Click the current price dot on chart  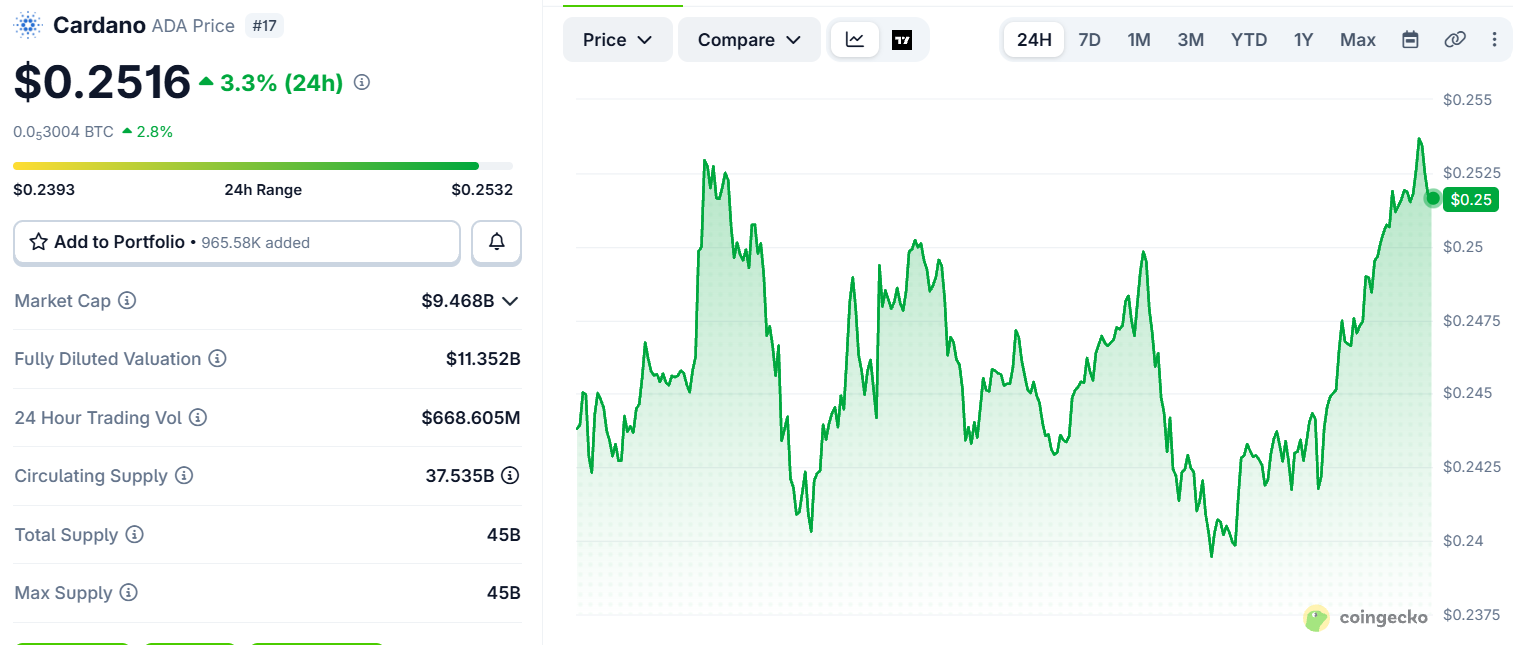pos(1432,199)
